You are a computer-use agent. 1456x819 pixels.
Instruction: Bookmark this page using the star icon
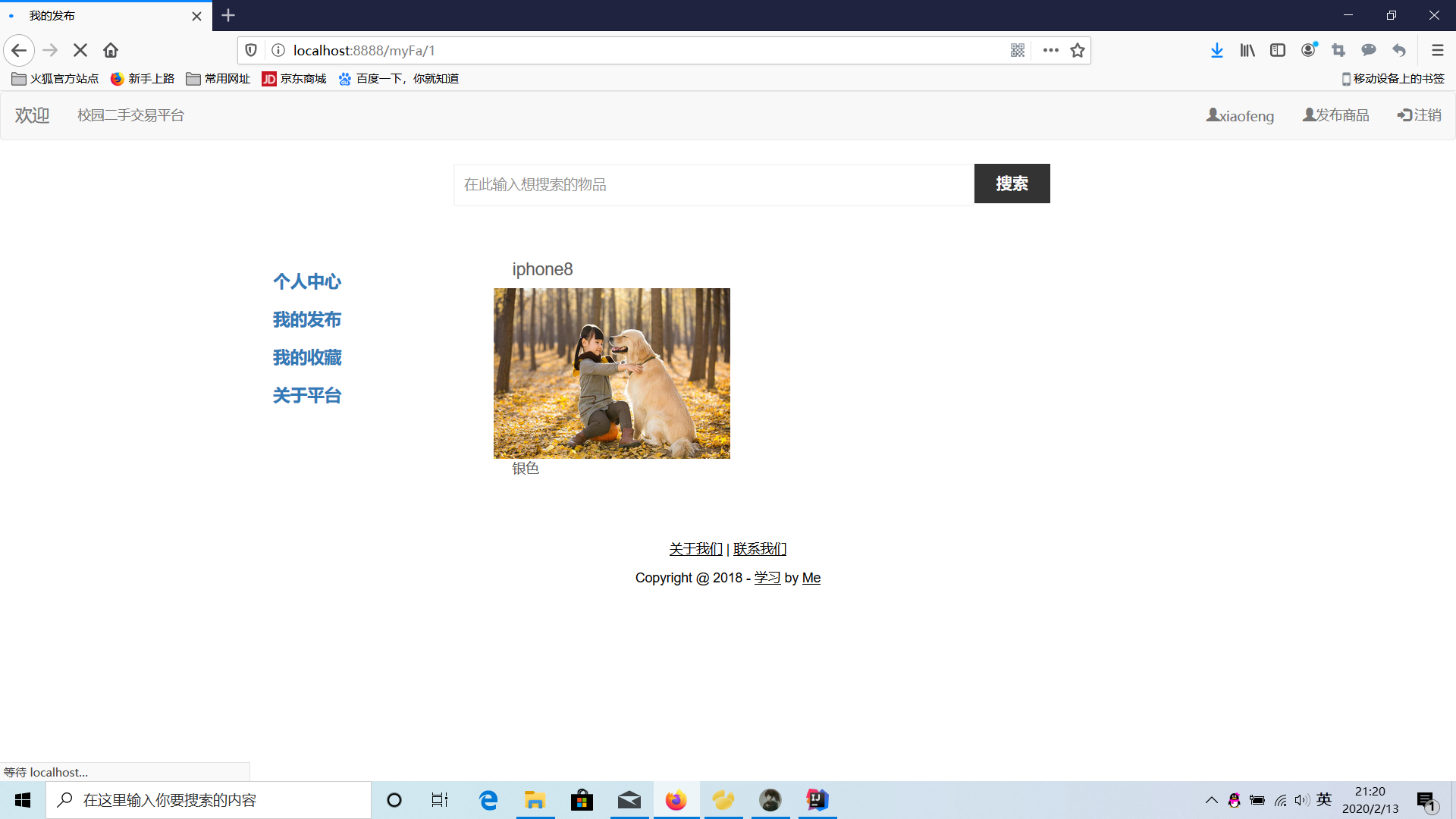[1078, 50]
